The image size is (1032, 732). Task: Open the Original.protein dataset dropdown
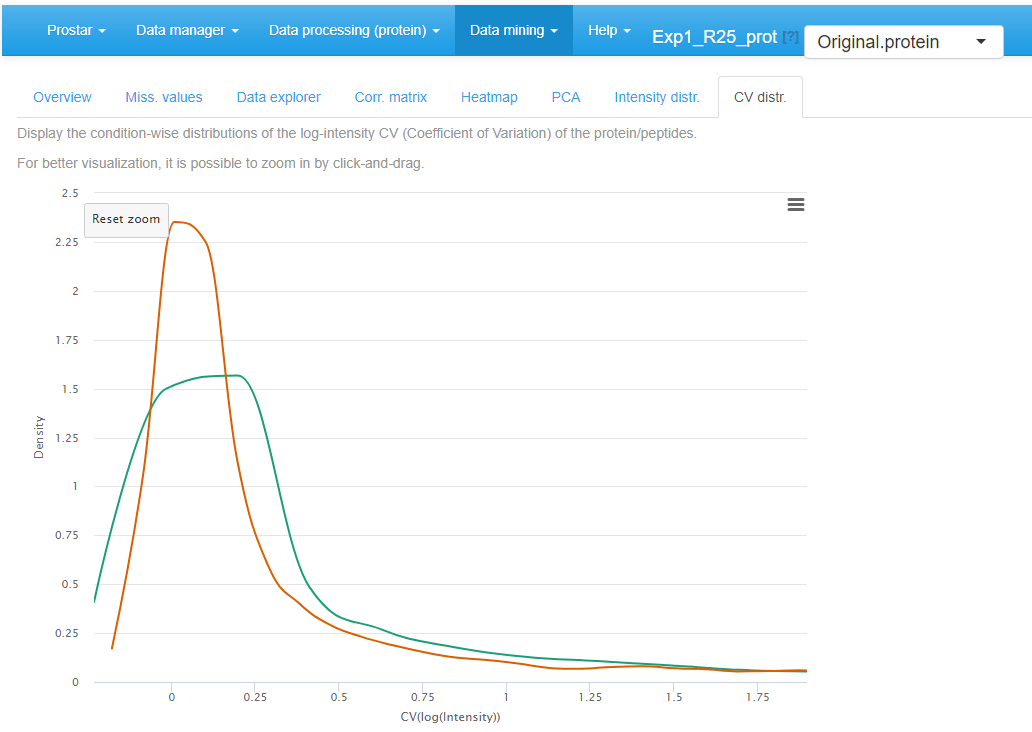(x=902, y=42)
